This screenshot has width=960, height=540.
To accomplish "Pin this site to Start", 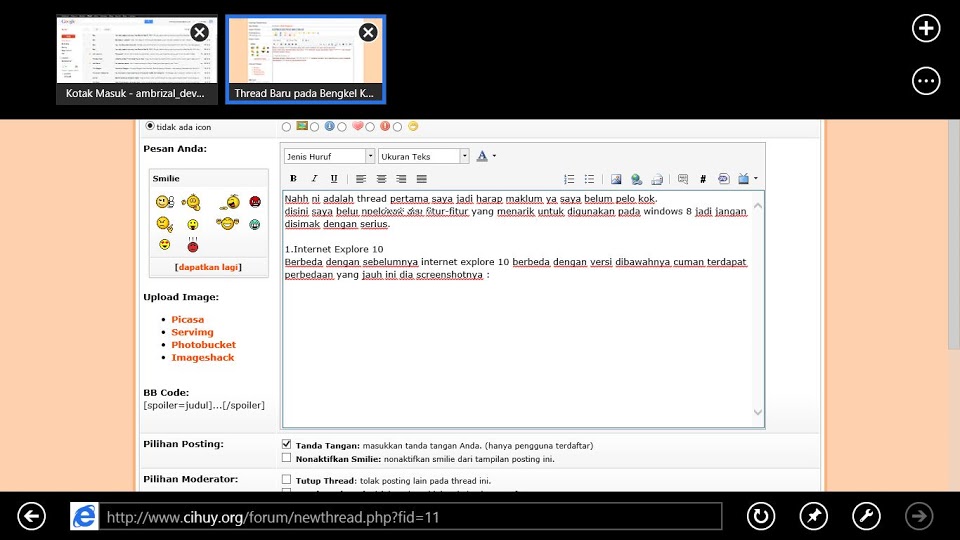I will point(814,516).
